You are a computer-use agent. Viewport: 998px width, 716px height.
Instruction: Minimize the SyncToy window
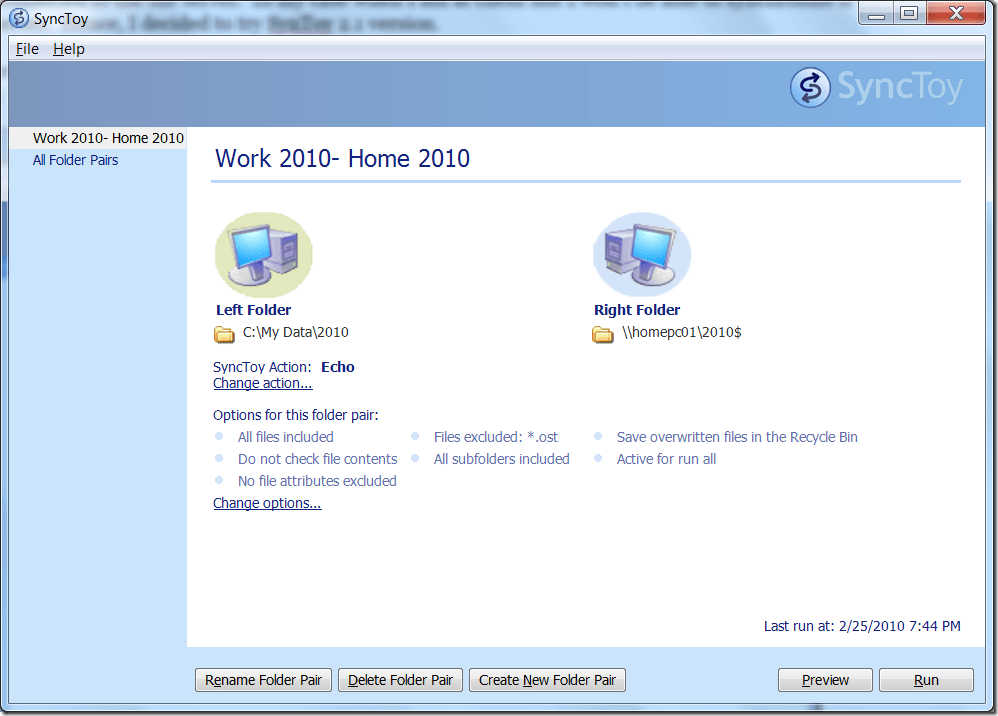(876, 14)
